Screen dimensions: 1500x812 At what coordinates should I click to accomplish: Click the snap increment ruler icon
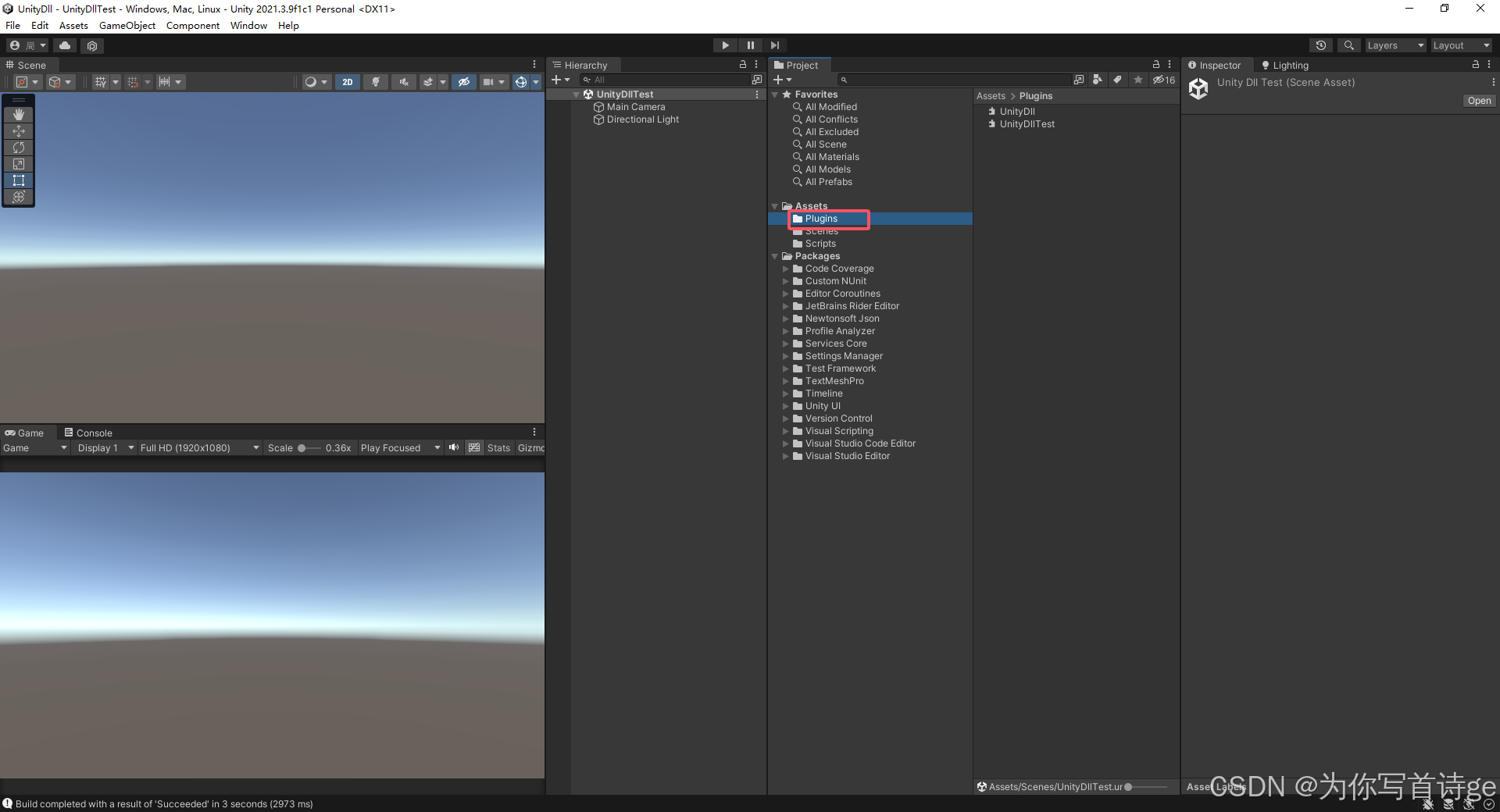[x=164, y=82]
